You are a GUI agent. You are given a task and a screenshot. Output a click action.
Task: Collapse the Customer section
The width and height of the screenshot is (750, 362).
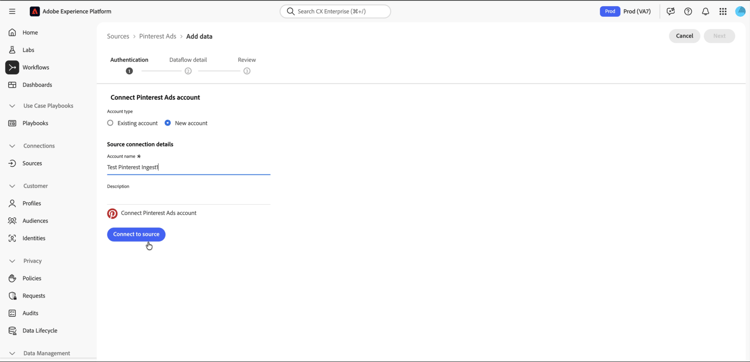pos(12,186)
